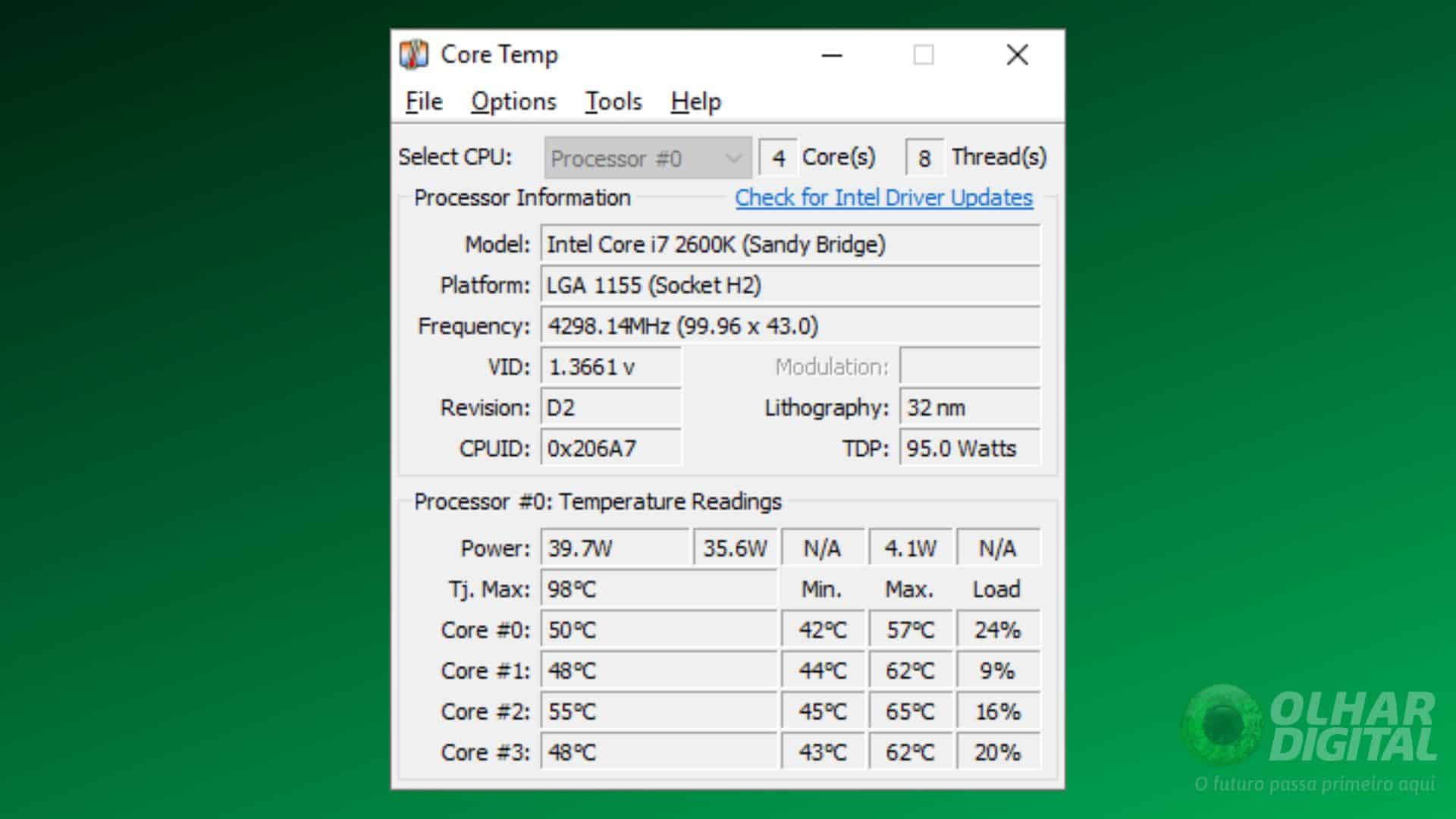
Task: Click the Thread(s) count box showing 8
Action: pos(924,157)
